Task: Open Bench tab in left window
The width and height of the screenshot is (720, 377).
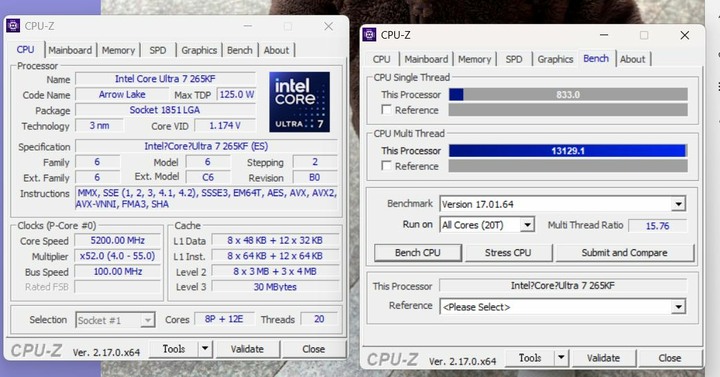Action: (x=240, y=50)
